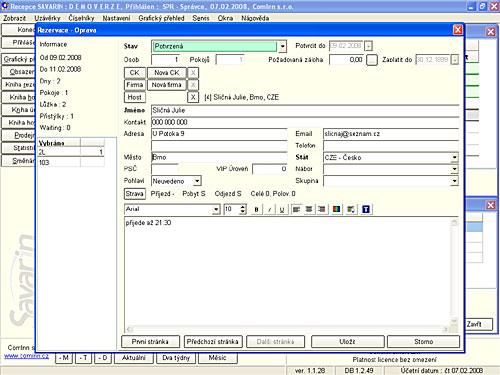
Task: Click the Host button
Action: (135, 97)
